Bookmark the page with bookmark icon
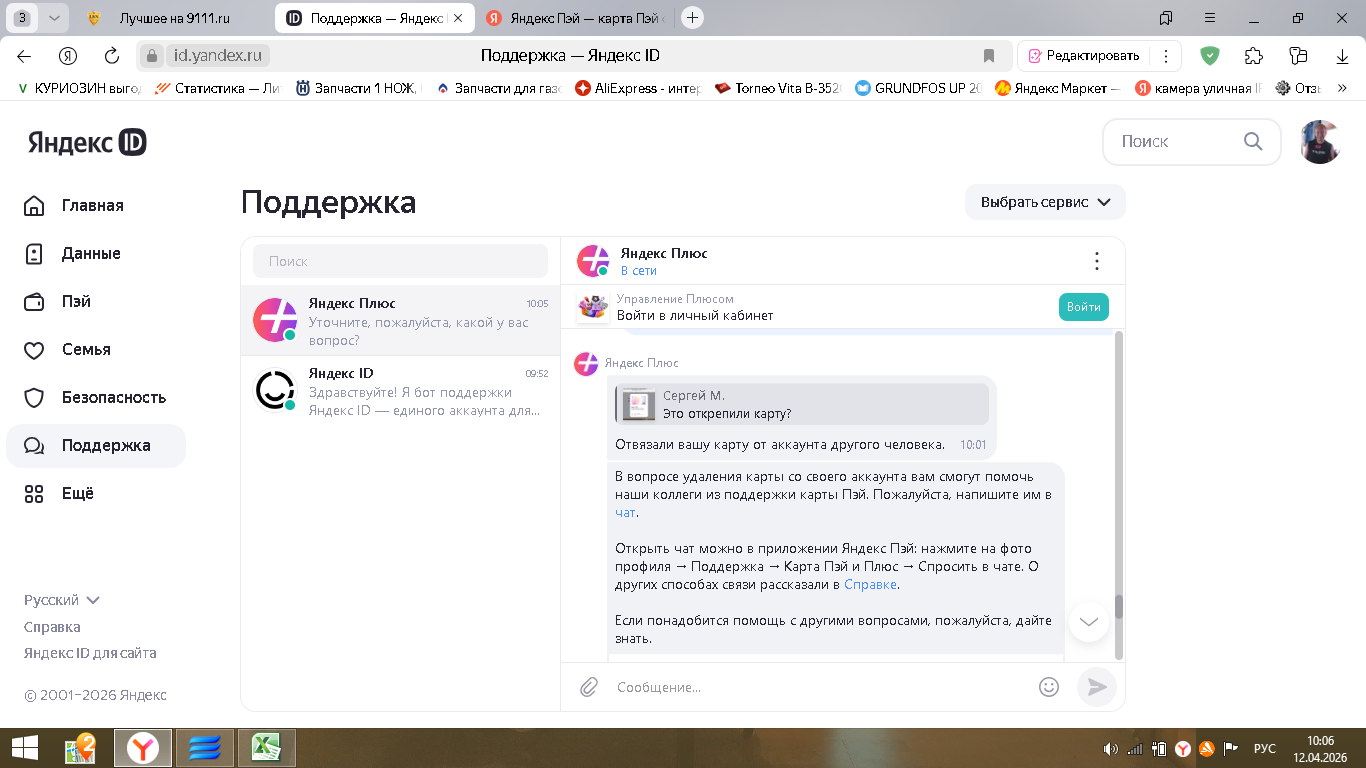The height and width of the screenshot is (768, 1366). [x=988, y=56]
